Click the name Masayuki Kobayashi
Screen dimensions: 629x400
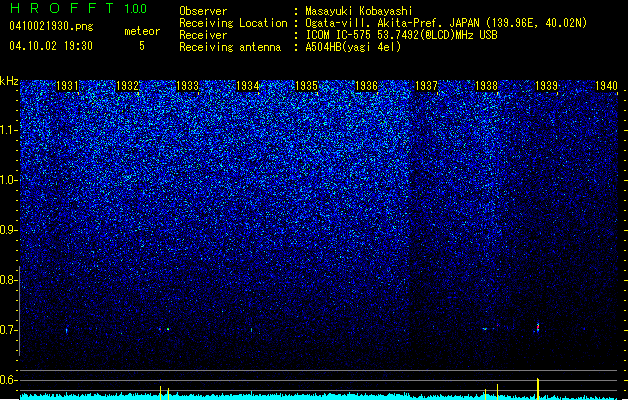pos(359,11)
